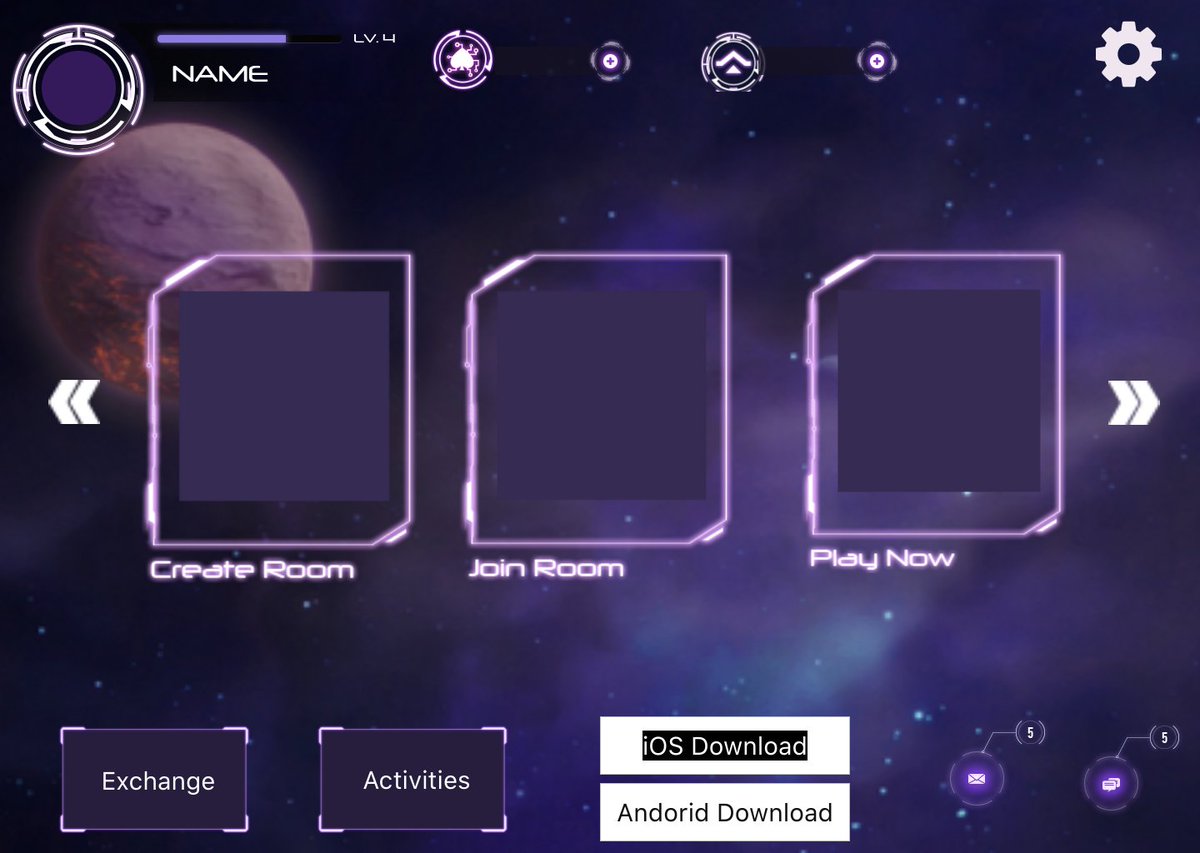This screenshot has width=1200, height=853.
Task: Click the Create Room label
Action: point(252,570)
